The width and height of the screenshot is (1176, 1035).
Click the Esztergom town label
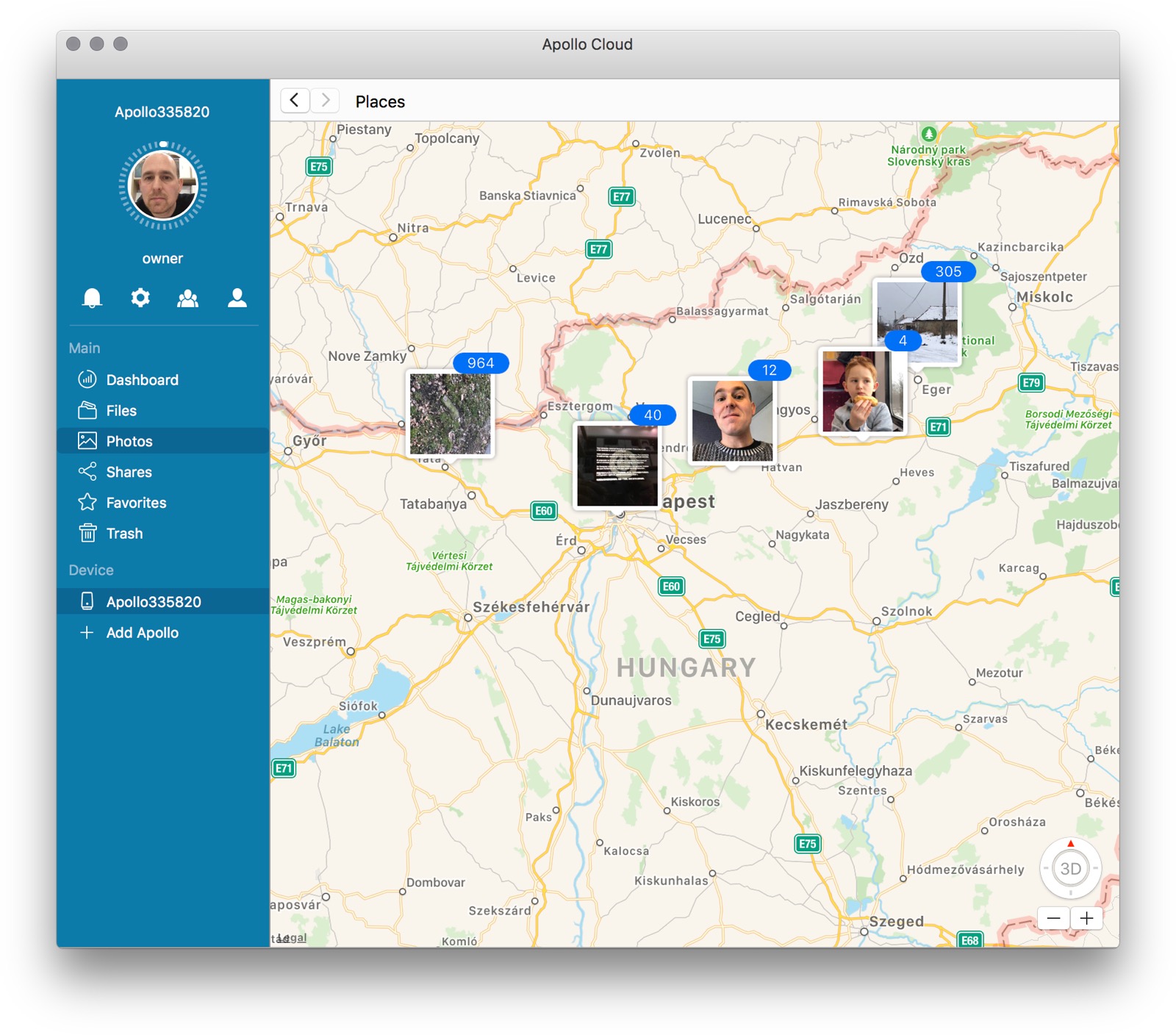click(580, 406)
